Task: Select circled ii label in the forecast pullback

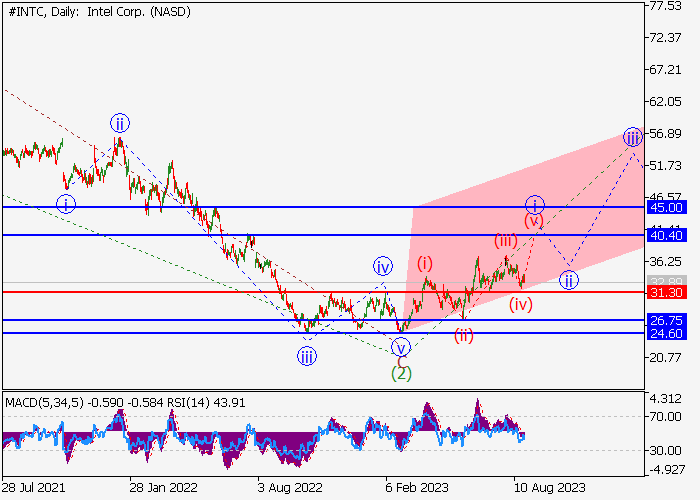Action: (569, 281)
